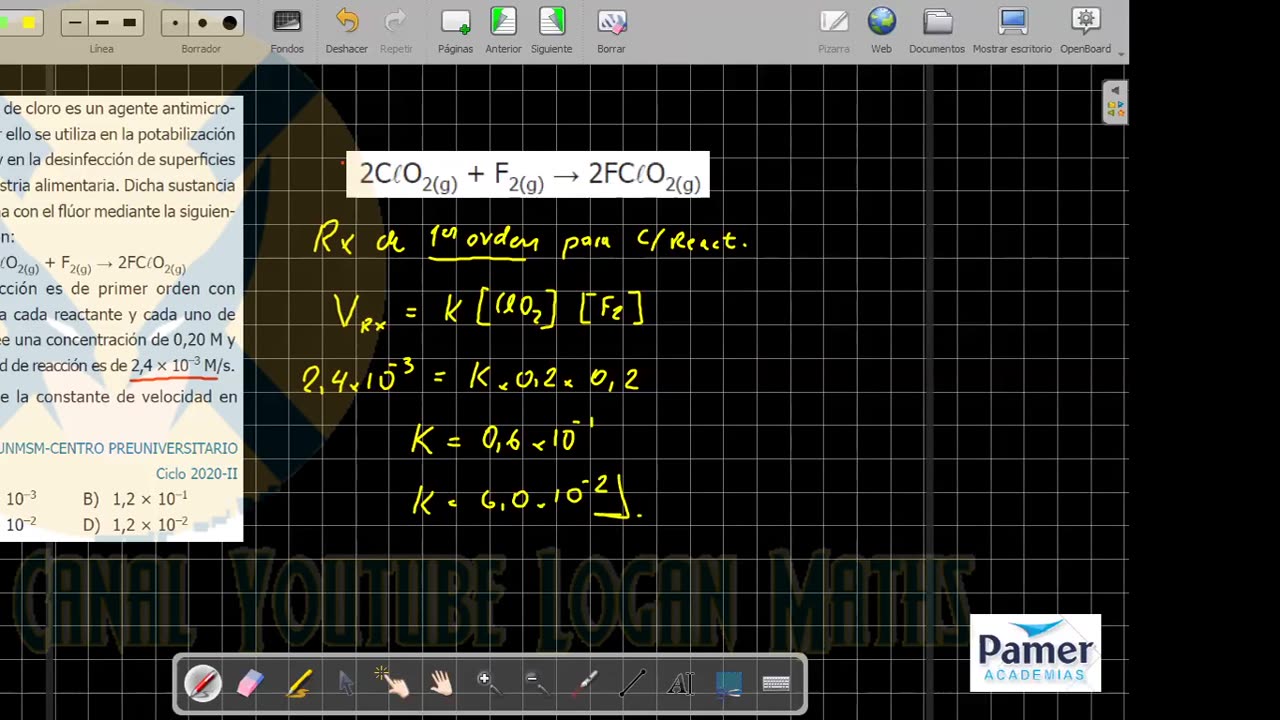Screen dimensions: 1280x720
Task: Go to the Siguiente next page
Action: [x=551, y=30]
